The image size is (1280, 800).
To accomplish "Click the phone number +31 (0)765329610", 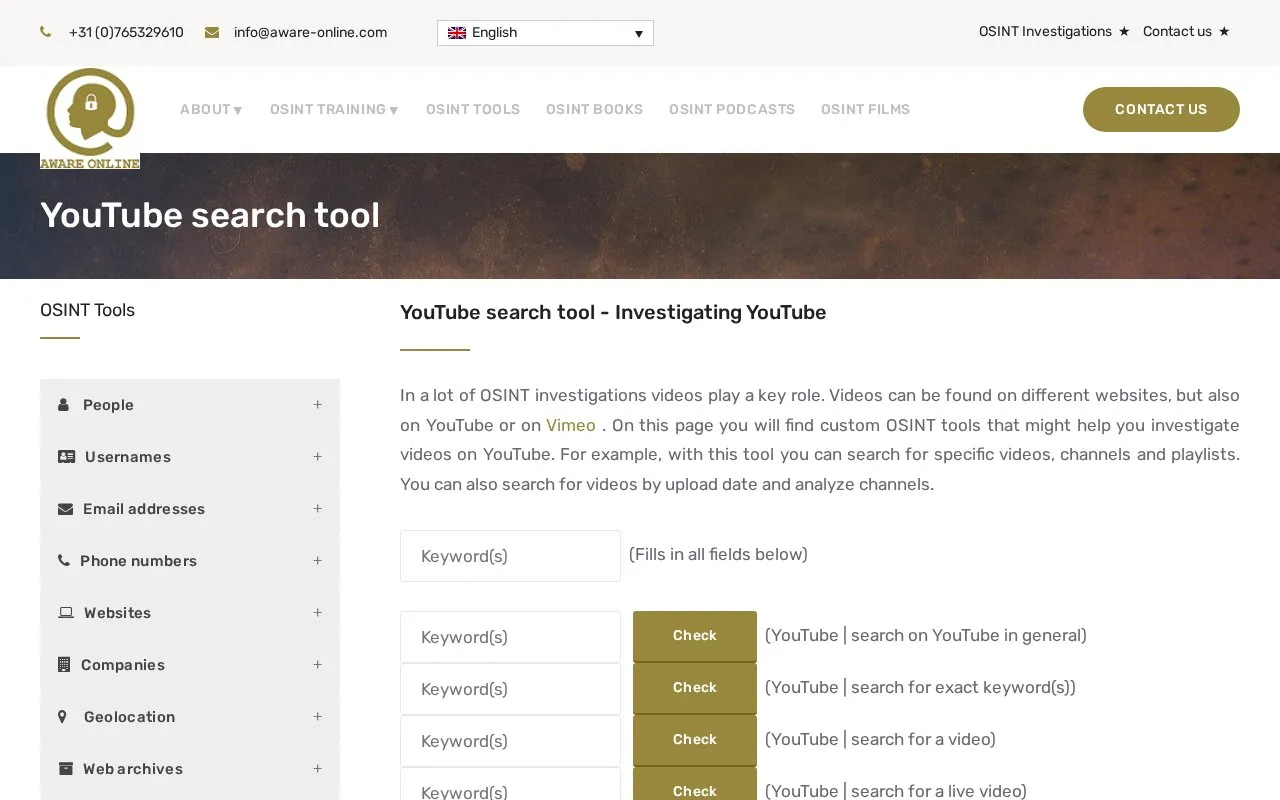I will (x=126, y=33).
